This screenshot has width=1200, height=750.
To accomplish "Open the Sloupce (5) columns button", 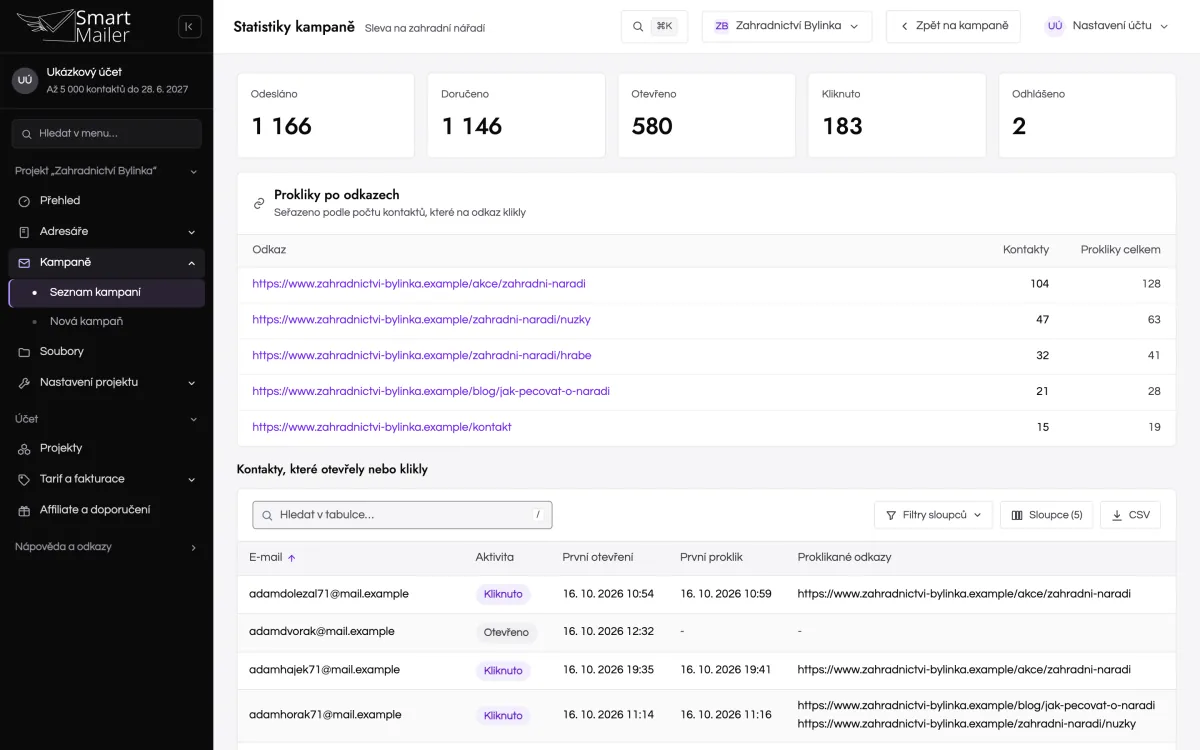I will point(1046,515).
